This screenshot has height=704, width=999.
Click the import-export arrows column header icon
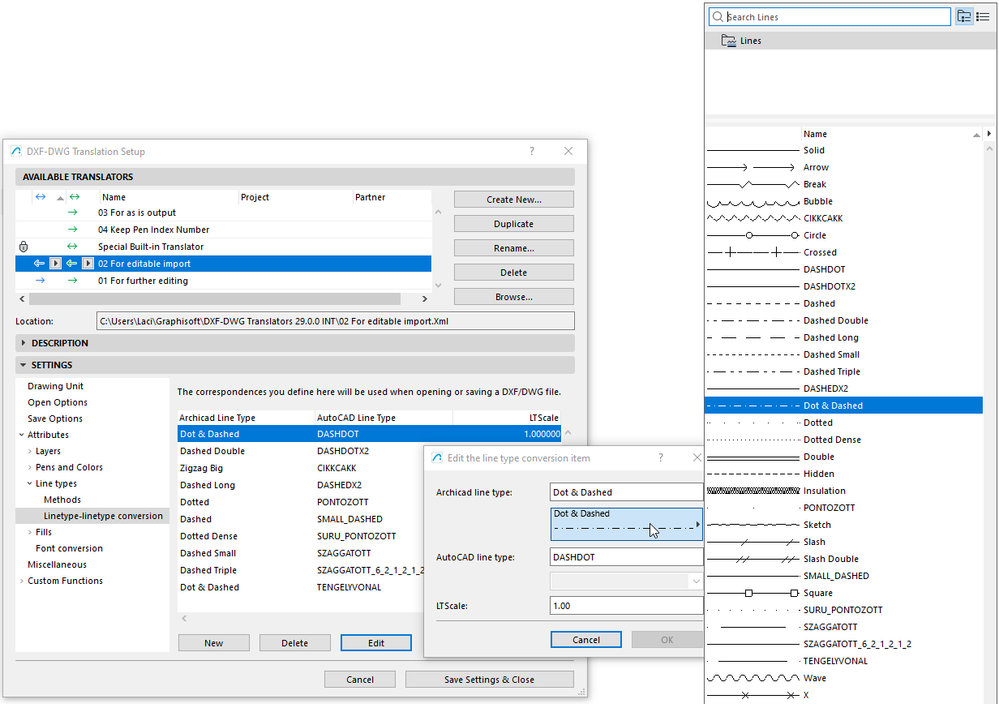(41, 197)
